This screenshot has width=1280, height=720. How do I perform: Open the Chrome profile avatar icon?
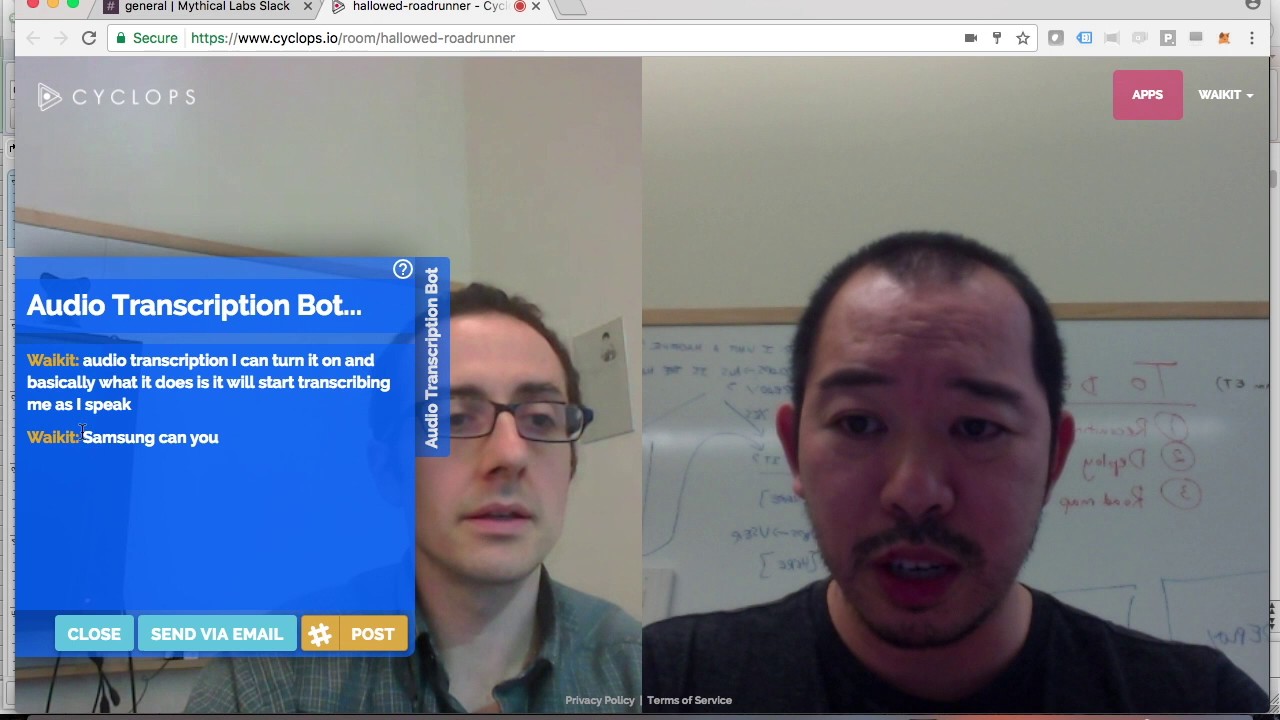pos(1253,5)
